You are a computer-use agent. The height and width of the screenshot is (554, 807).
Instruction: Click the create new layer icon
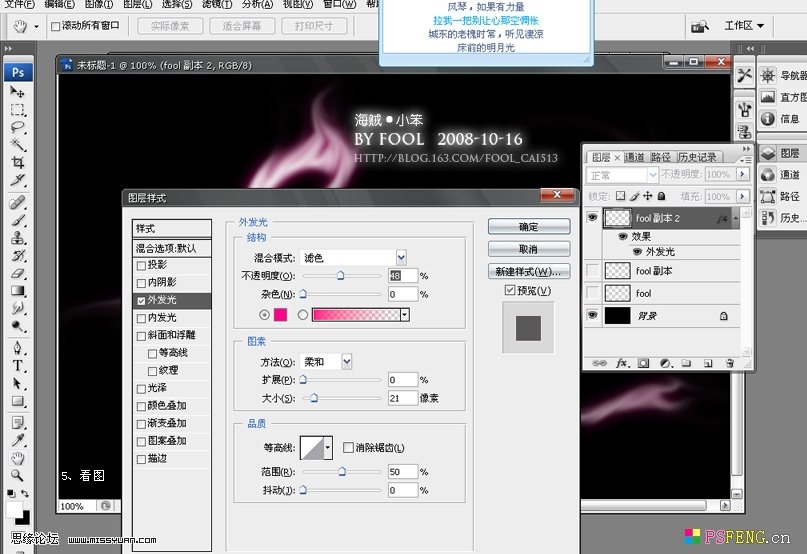[708, 363]
